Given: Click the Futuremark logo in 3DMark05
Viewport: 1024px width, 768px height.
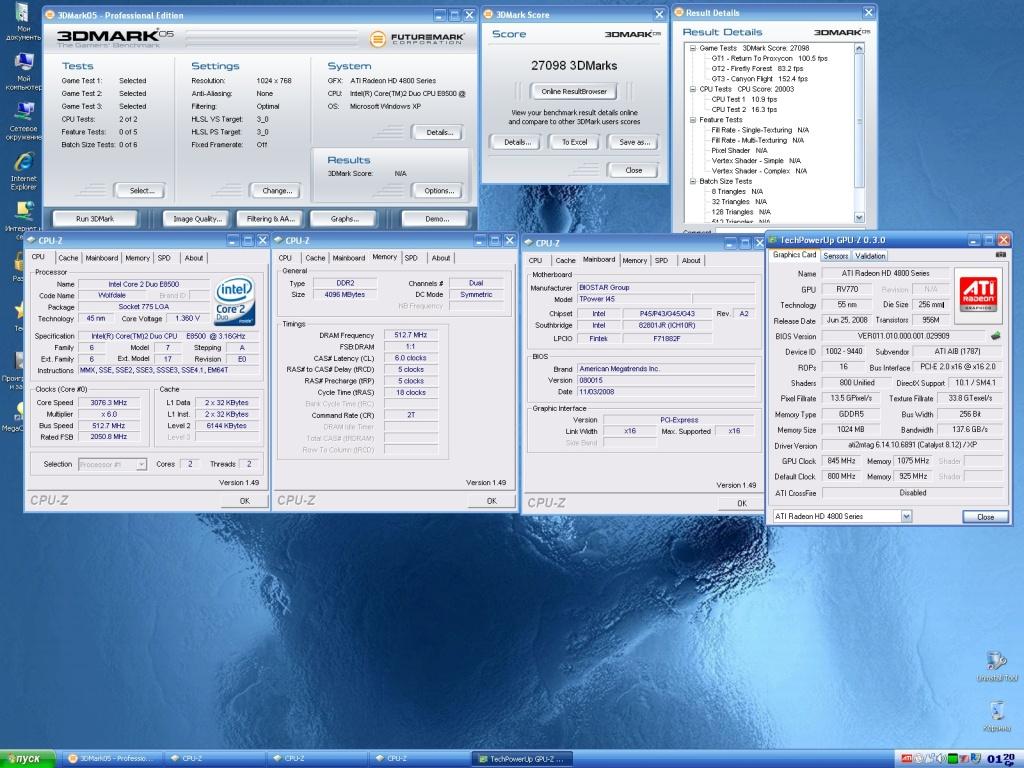Looking at the screenshot, I should (417, 39).
